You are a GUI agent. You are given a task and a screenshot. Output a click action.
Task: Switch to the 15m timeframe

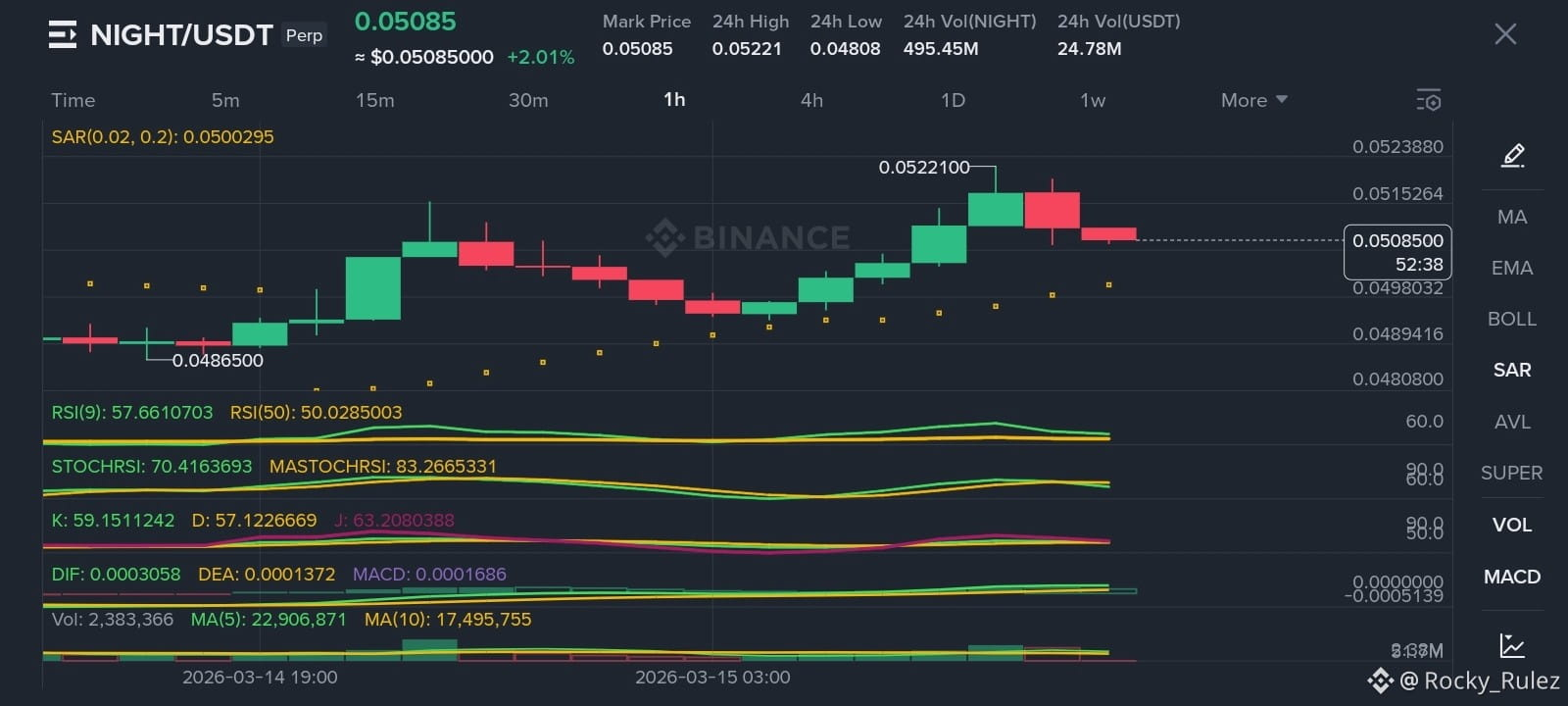(374, 100)
